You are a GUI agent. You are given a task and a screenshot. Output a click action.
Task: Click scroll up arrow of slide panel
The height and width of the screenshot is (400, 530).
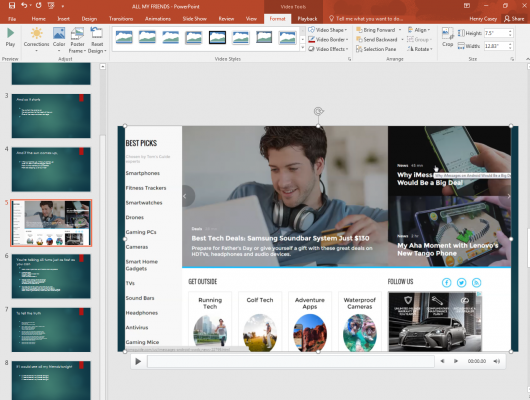point(102,67)
